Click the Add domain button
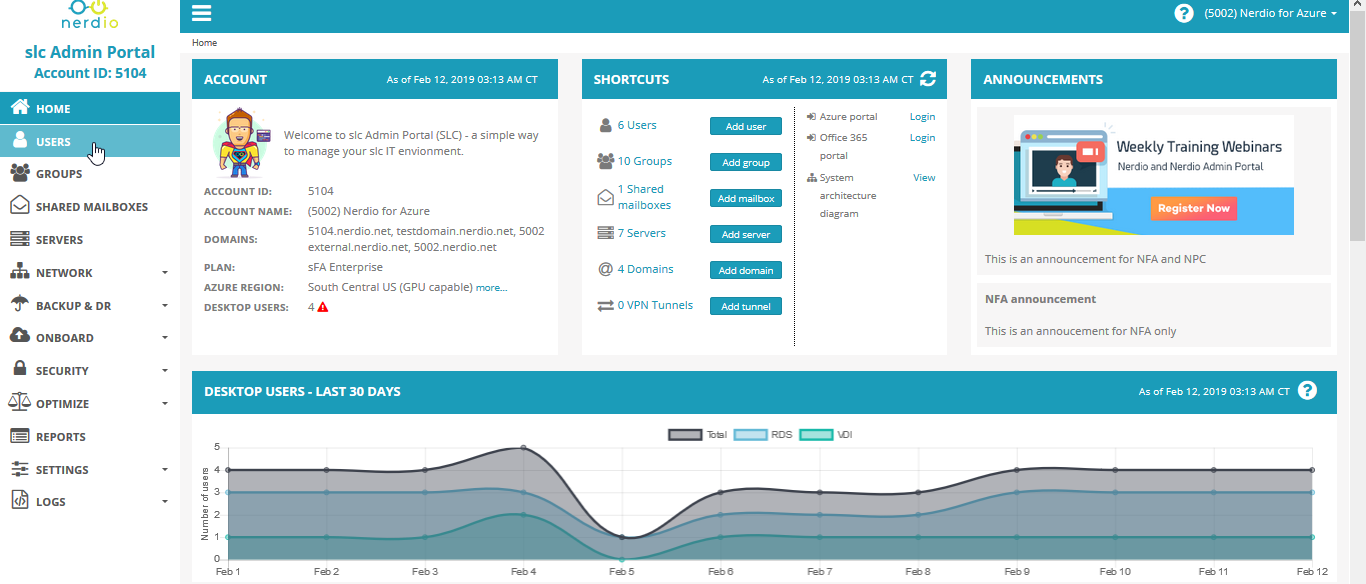This screenshot has height=584, width=1366. [746, 270]
